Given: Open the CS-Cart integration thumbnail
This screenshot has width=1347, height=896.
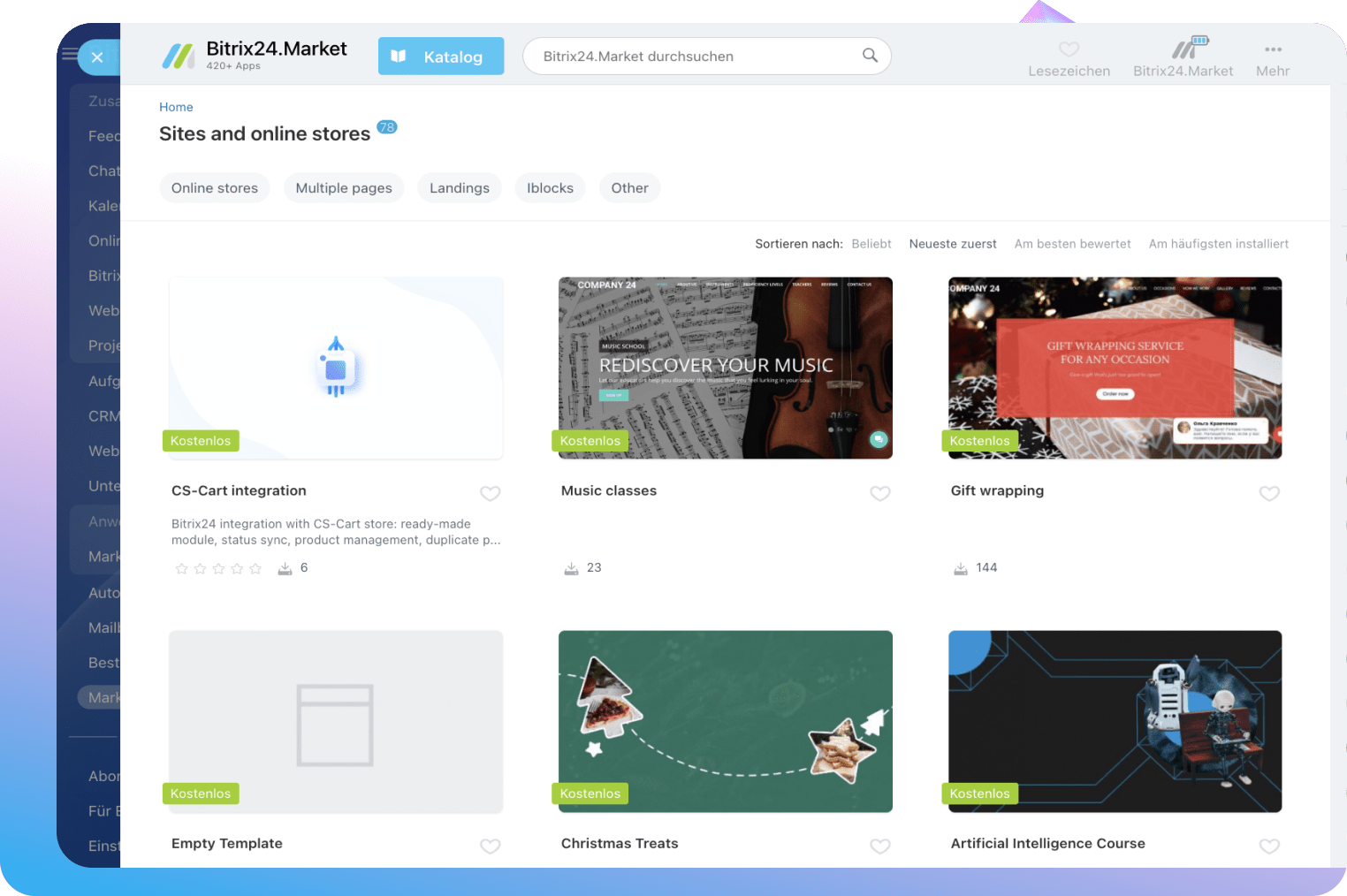Looking at the screenshot, I should click(x=336, y=368).
